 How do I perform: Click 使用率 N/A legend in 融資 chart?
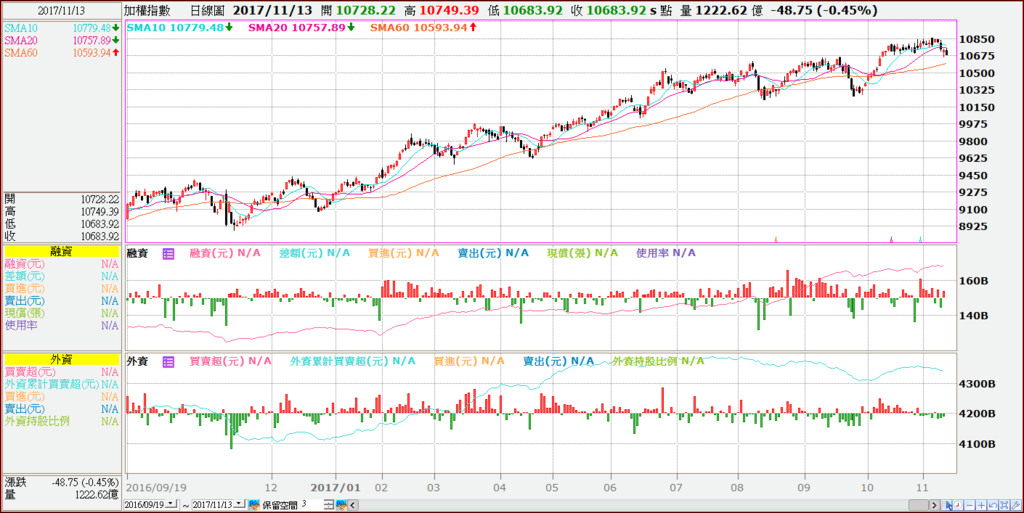tap(665, 253)
